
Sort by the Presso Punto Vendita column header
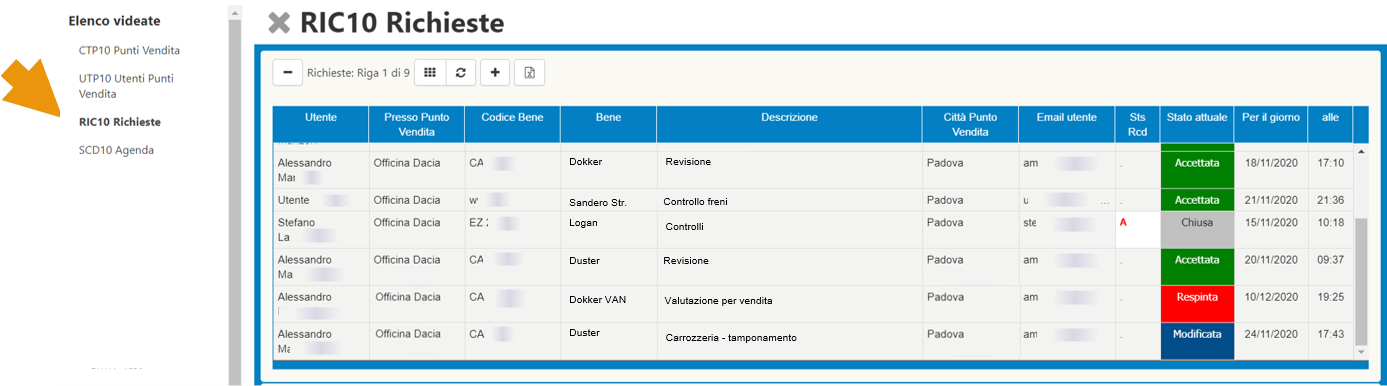417,124
